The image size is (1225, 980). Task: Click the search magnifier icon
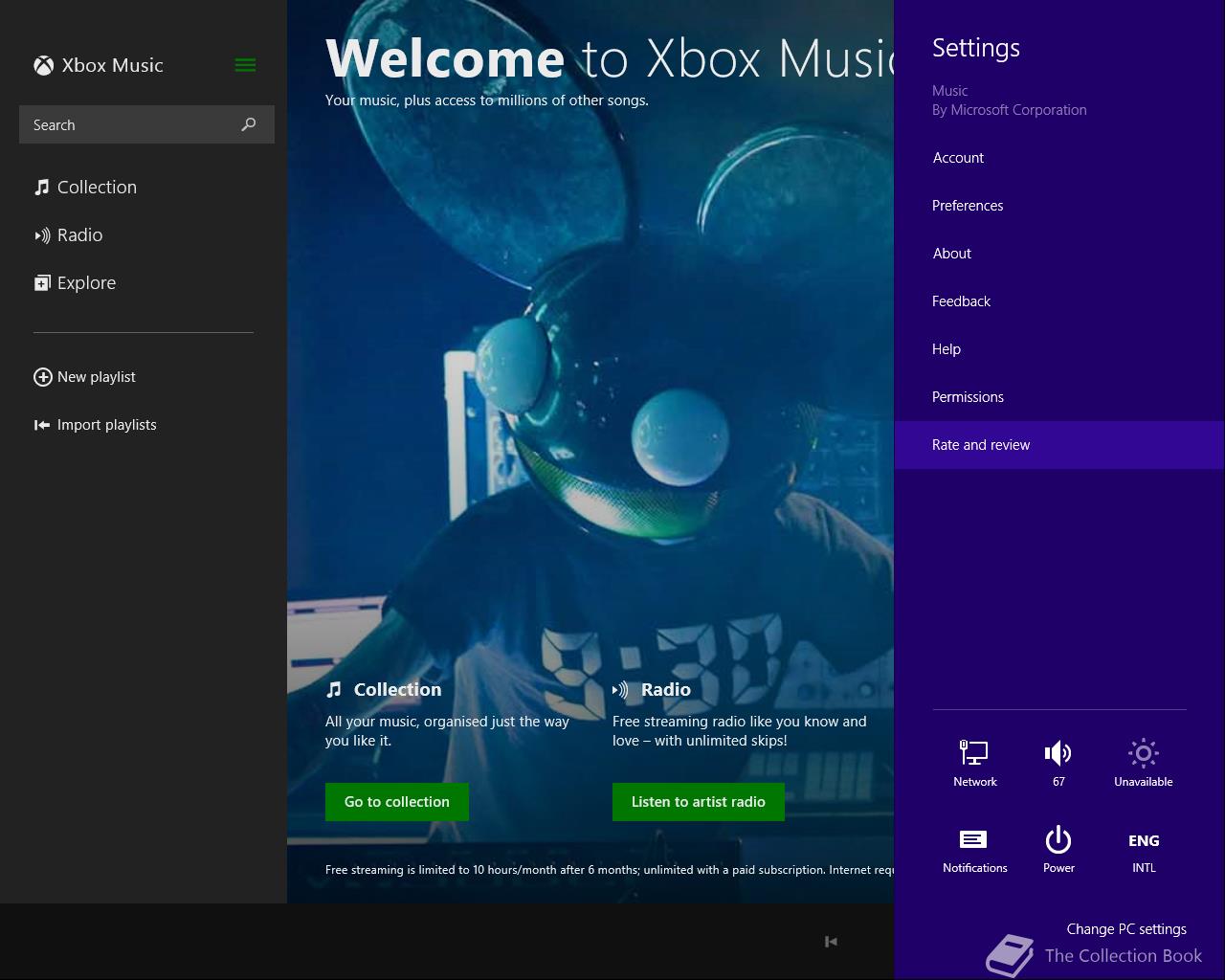[249, 124]
